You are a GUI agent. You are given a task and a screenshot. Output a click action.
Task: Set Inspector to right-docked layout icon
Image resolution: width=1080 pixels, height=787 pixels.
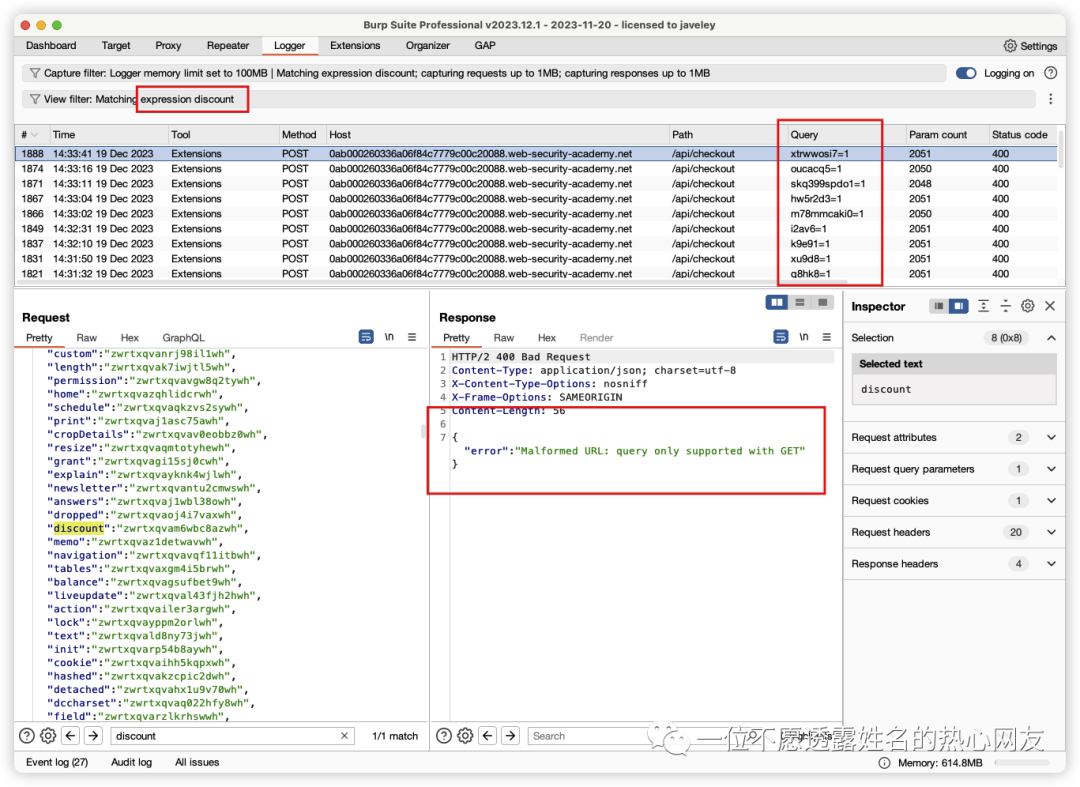pos(958,306)
